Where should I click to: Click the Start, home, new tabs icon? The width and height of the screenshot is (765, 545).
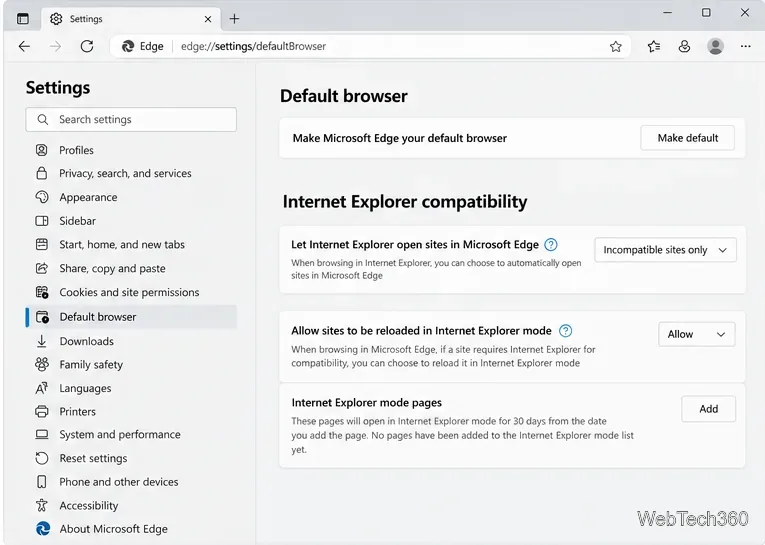coord(41,244)
